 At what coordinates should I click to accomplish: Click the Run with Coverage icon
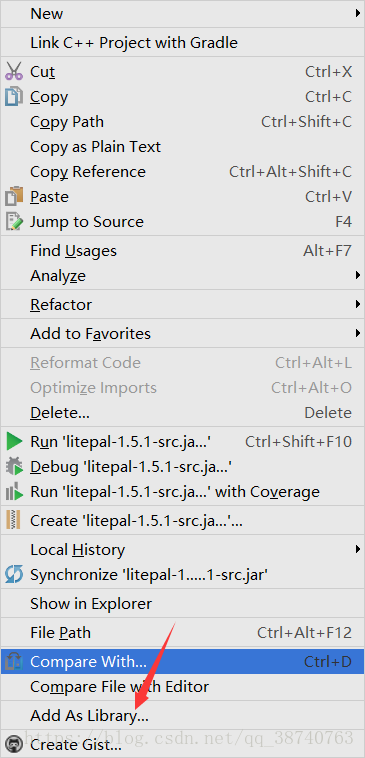click(x=14, y=492)
